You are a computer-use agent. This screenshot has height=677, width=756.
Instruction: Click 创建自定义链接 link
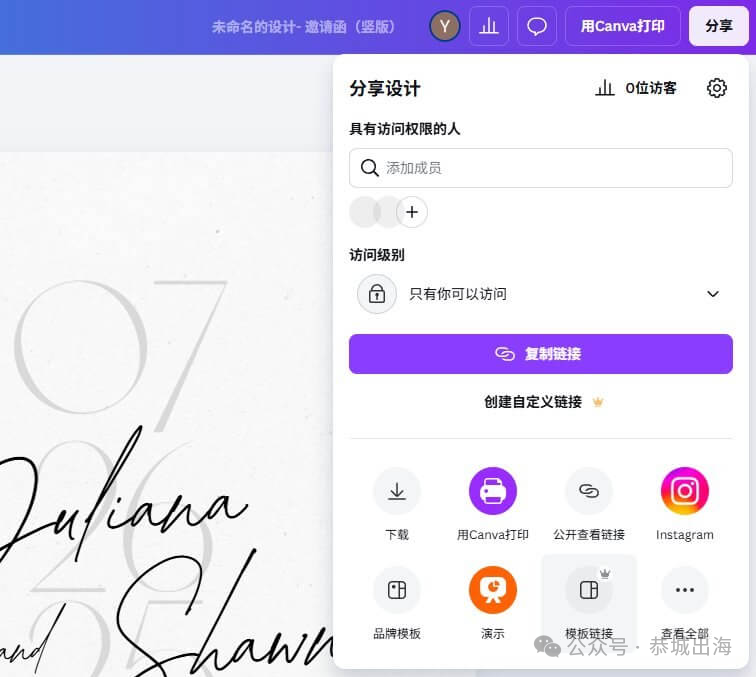point(533,402)
